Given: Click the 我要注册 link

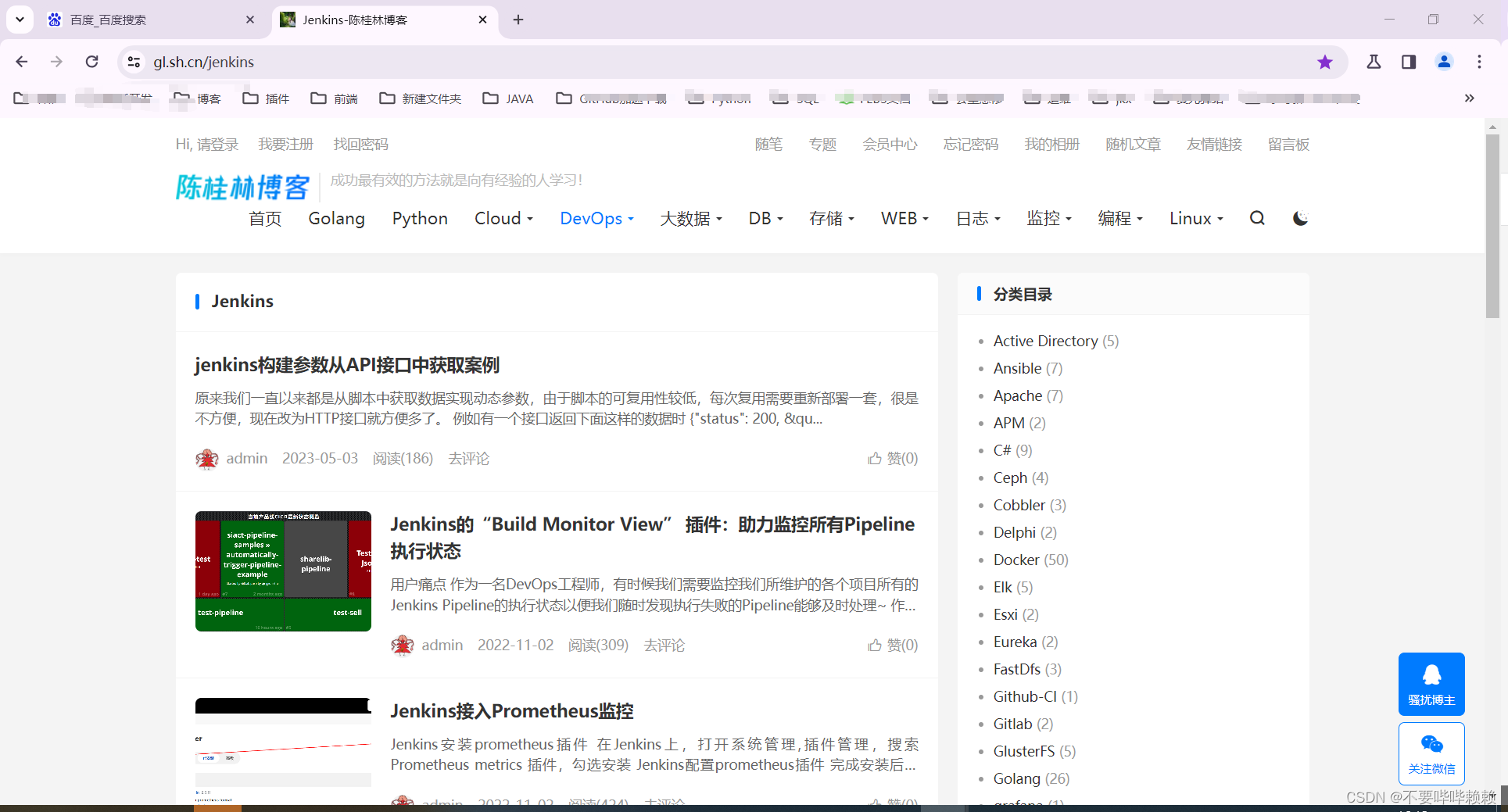Looking at the screenshot, I should [x=285, y=145].
